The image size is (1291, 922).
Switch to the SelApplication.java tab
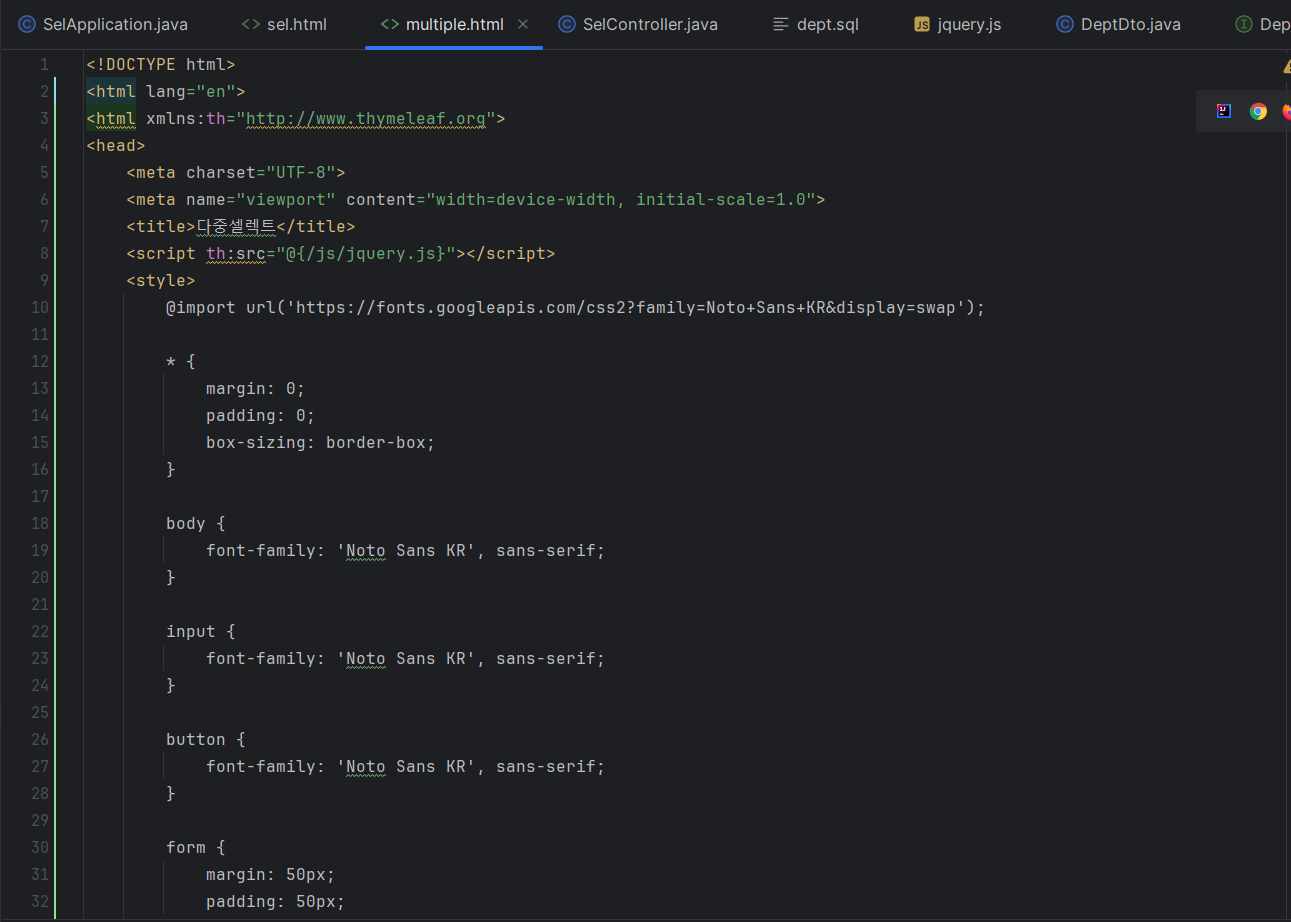pos(103,24)
